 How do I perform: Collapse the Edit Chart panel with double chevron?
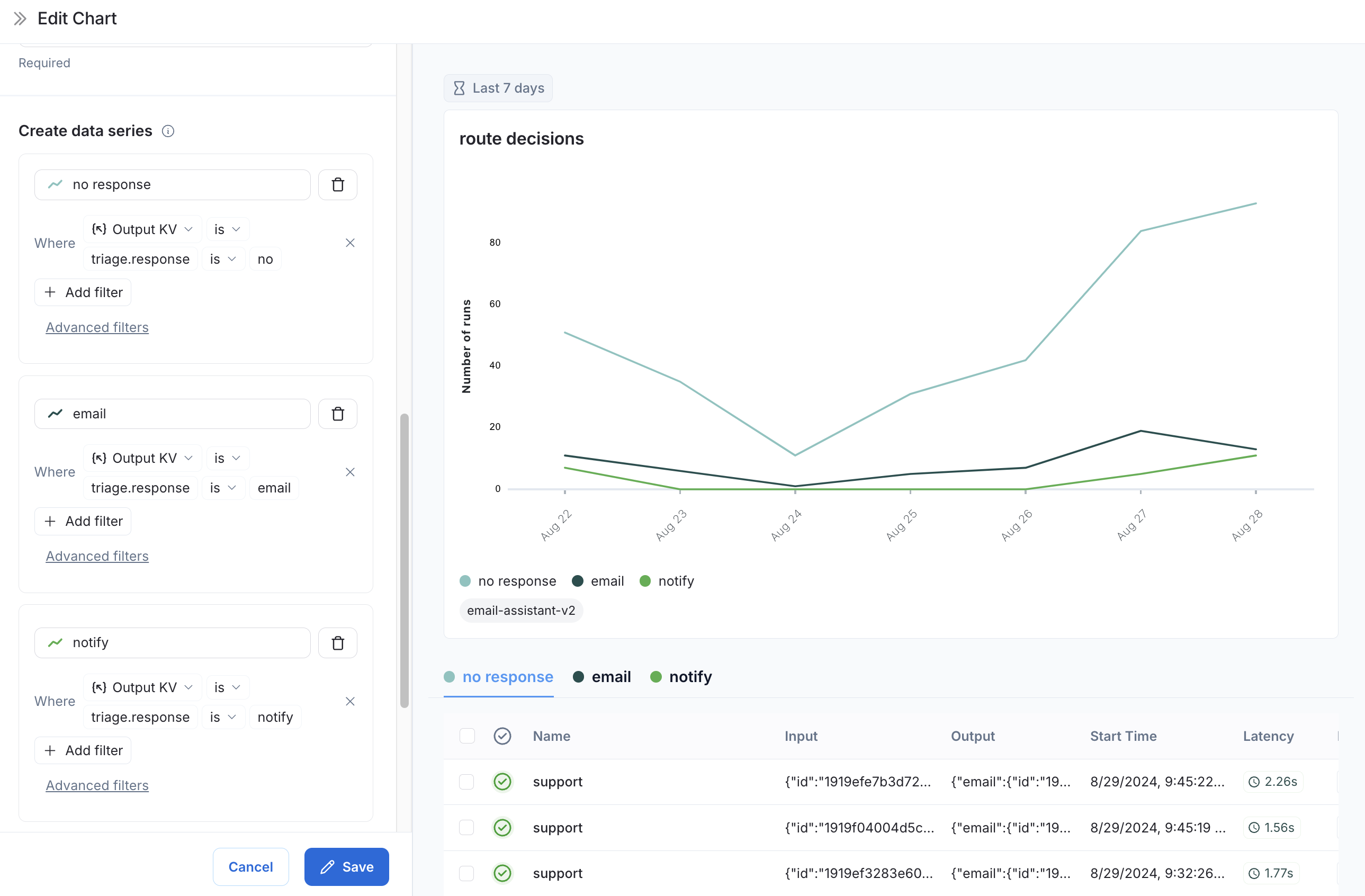20,19
